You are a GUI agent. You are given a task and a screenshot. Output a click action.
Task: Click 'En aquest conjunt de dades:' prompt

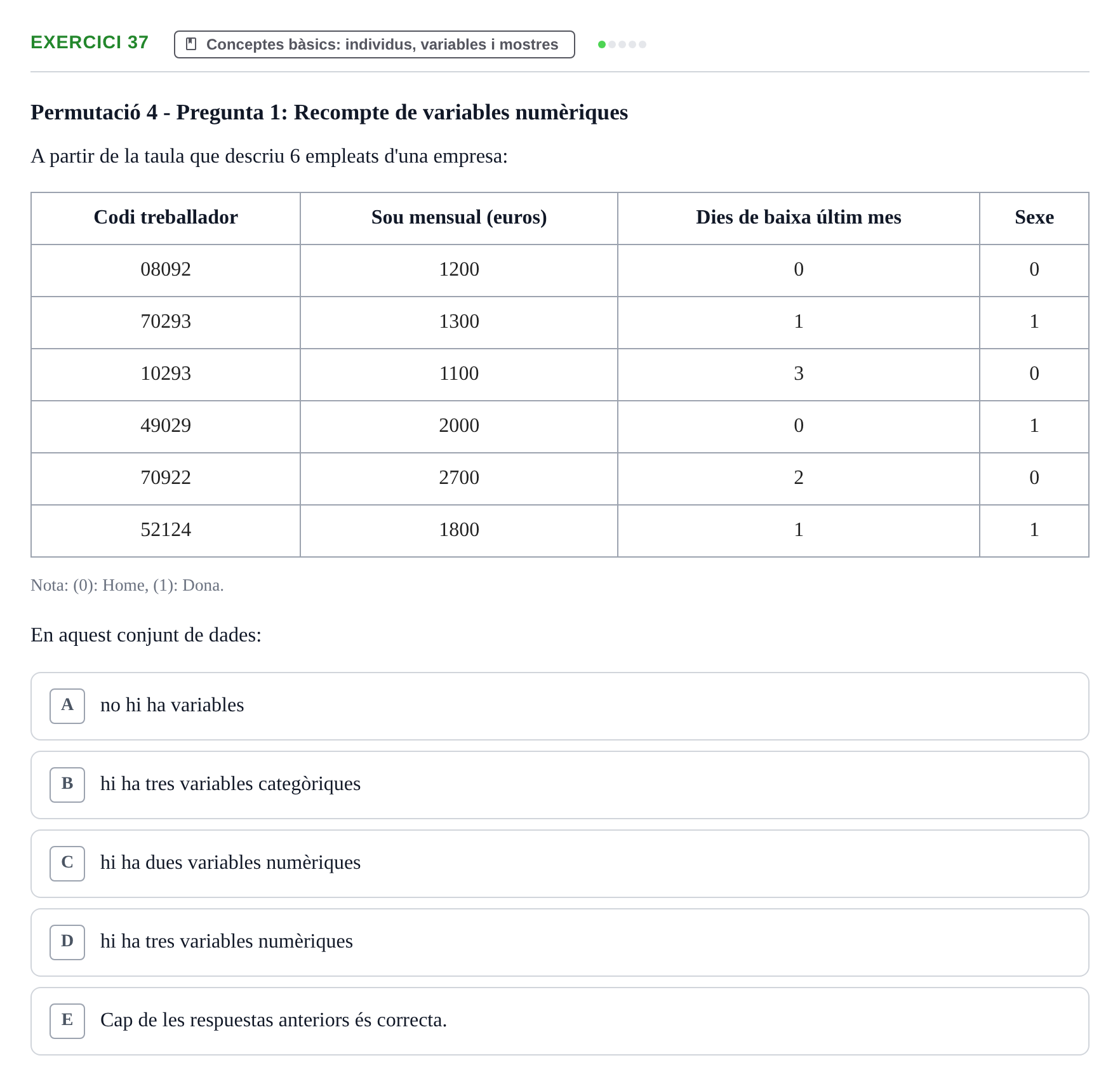(x=146, y=635)
